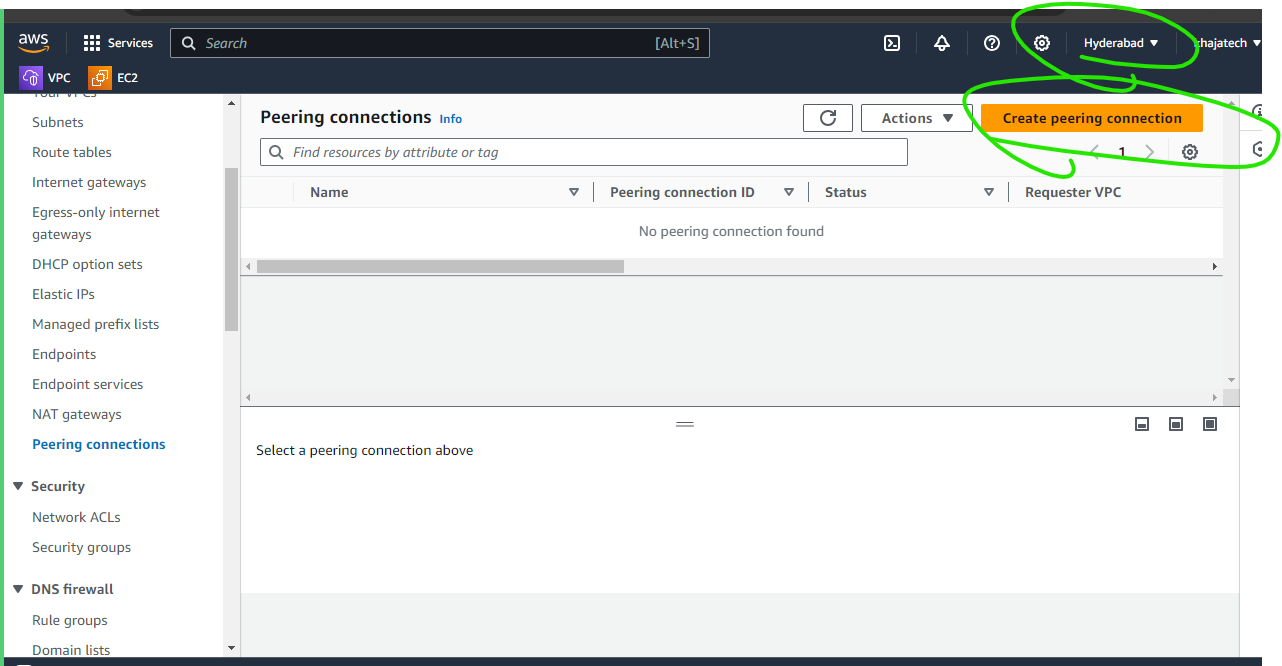Viewport: 1282px width, 666px height.
Task: Open Subnets in the sidebar
Action: (58, 122)
